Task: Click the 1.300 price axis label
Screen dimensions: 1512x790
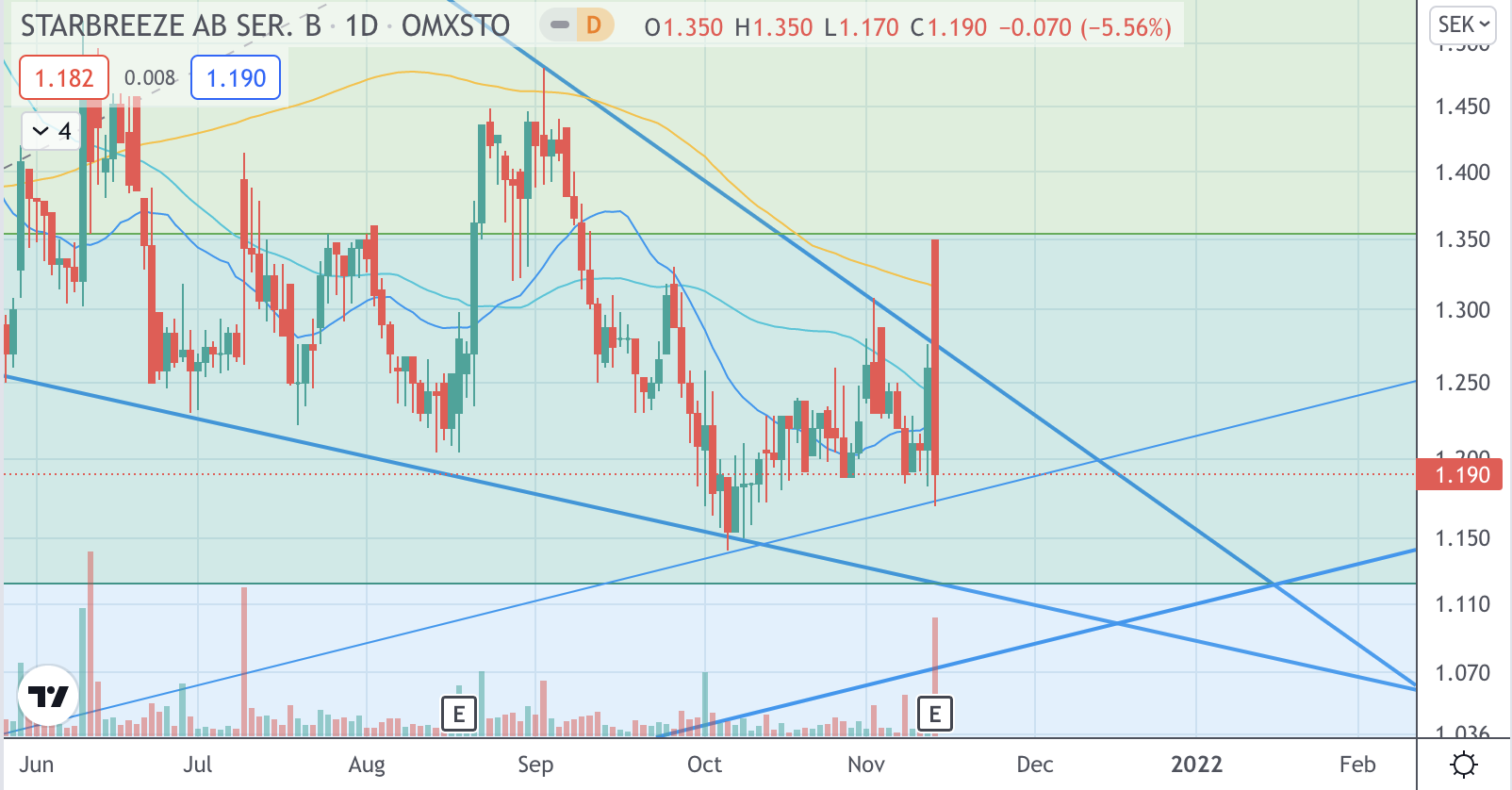Action: click(x=1462, y=310)
